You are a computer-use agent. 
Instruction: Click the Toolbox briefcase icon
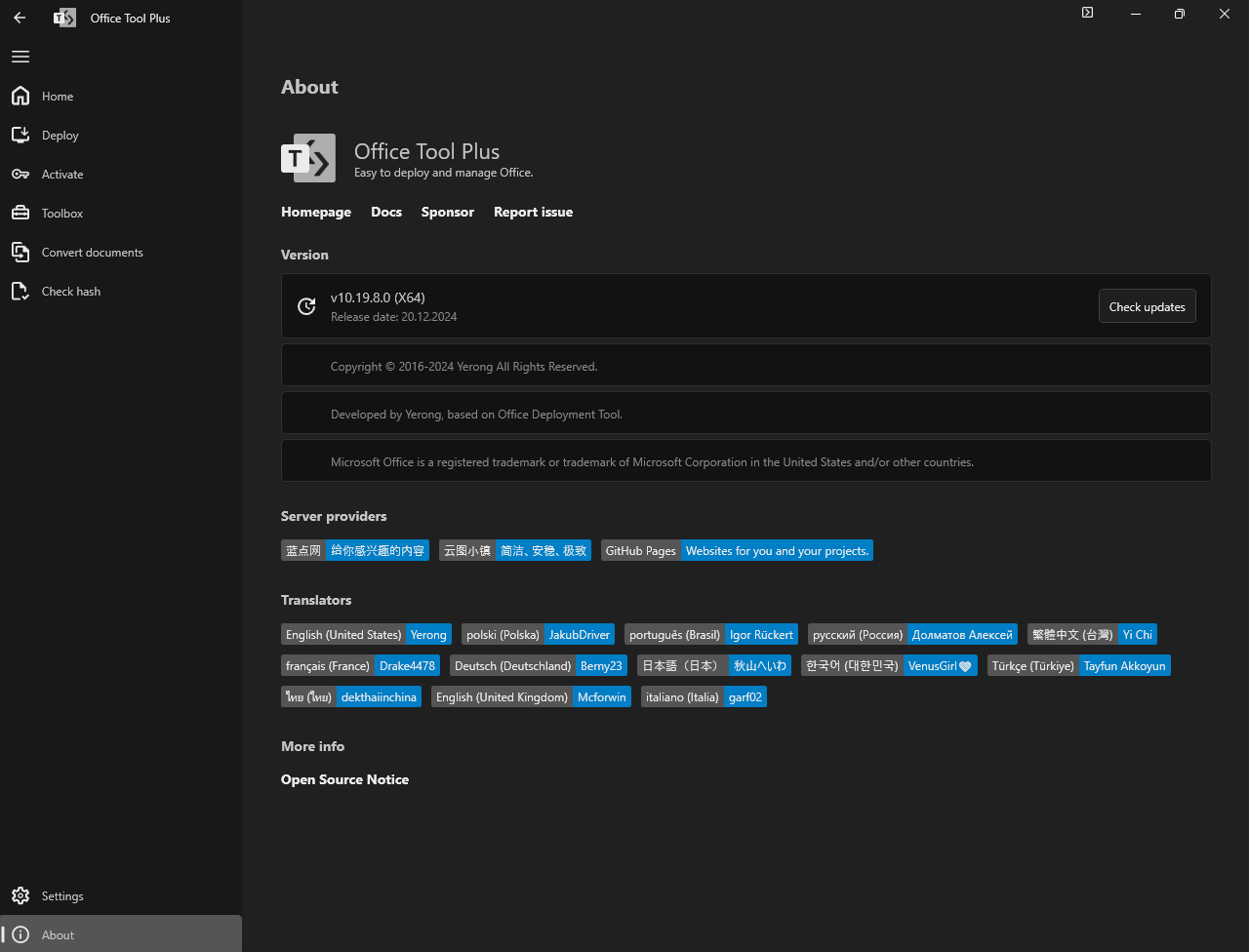pos(20,213)
